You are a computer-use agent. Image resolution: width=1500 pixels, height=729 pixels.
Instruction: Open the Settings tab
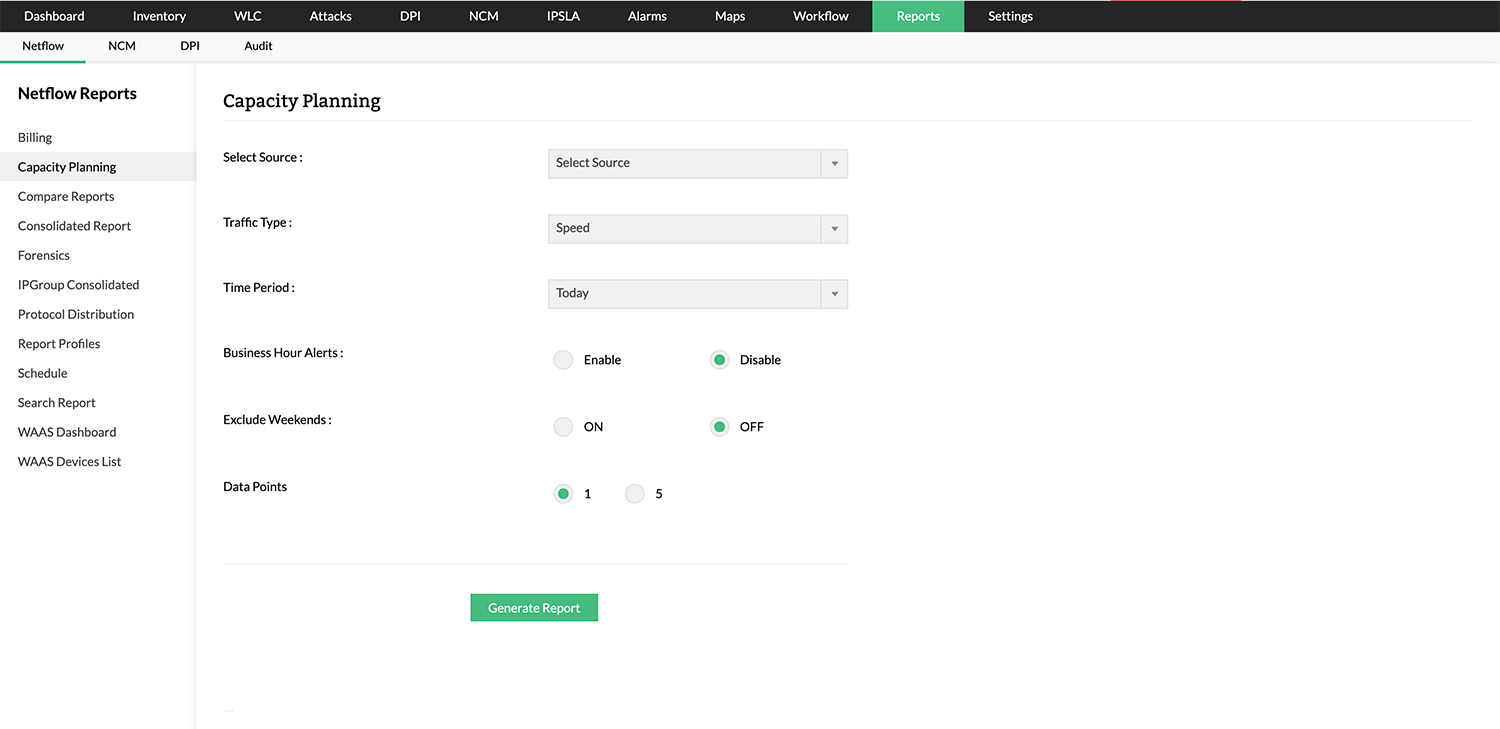click(1010, 16)
